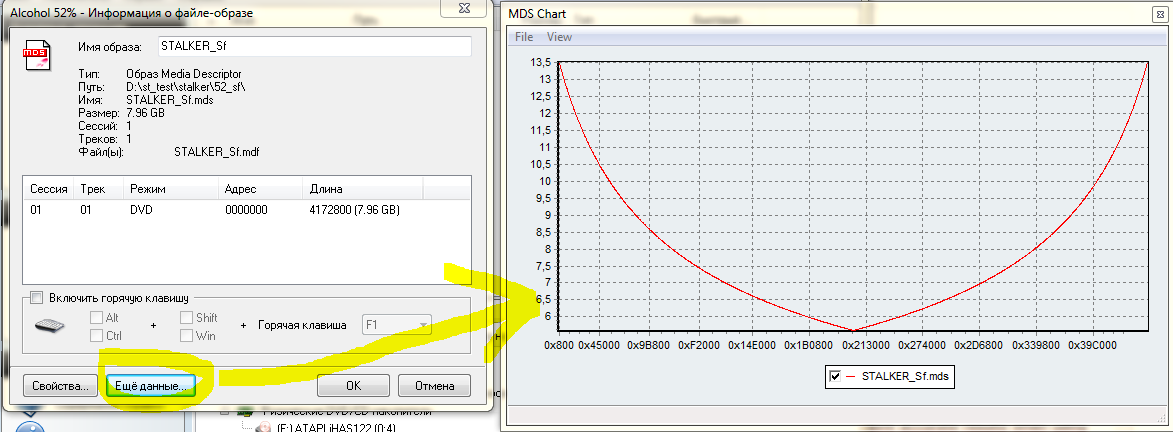Click the 0x800 x-axis label
Viewport: 1173px width, 432px height.
point(560,346)
